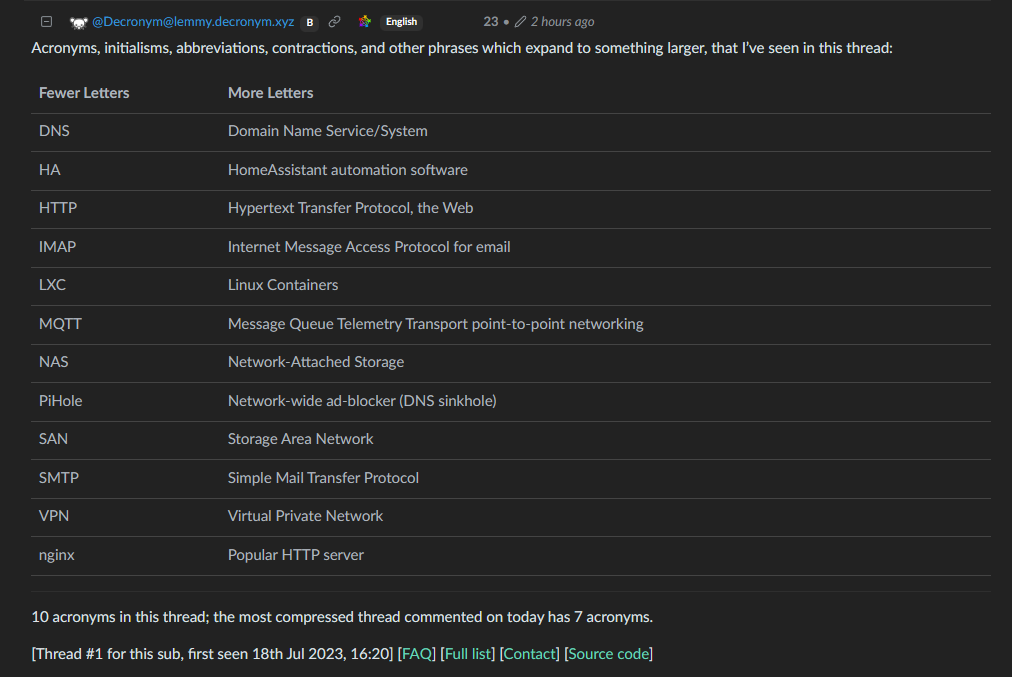Viewport: 1012px width, 677px height.
Task: Click the pencil edited icon
Action: tap(520, 22)
